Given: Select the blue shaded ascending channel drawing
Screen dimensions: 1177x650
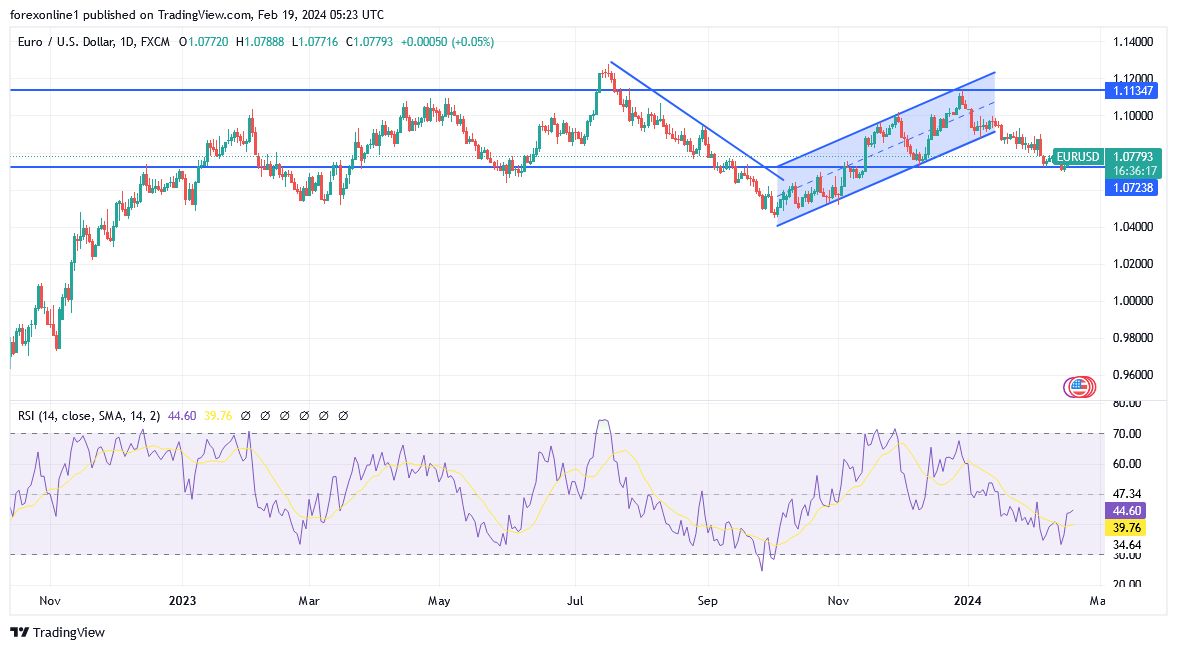Looking at the screenshot, I should [x=886, y=149].
